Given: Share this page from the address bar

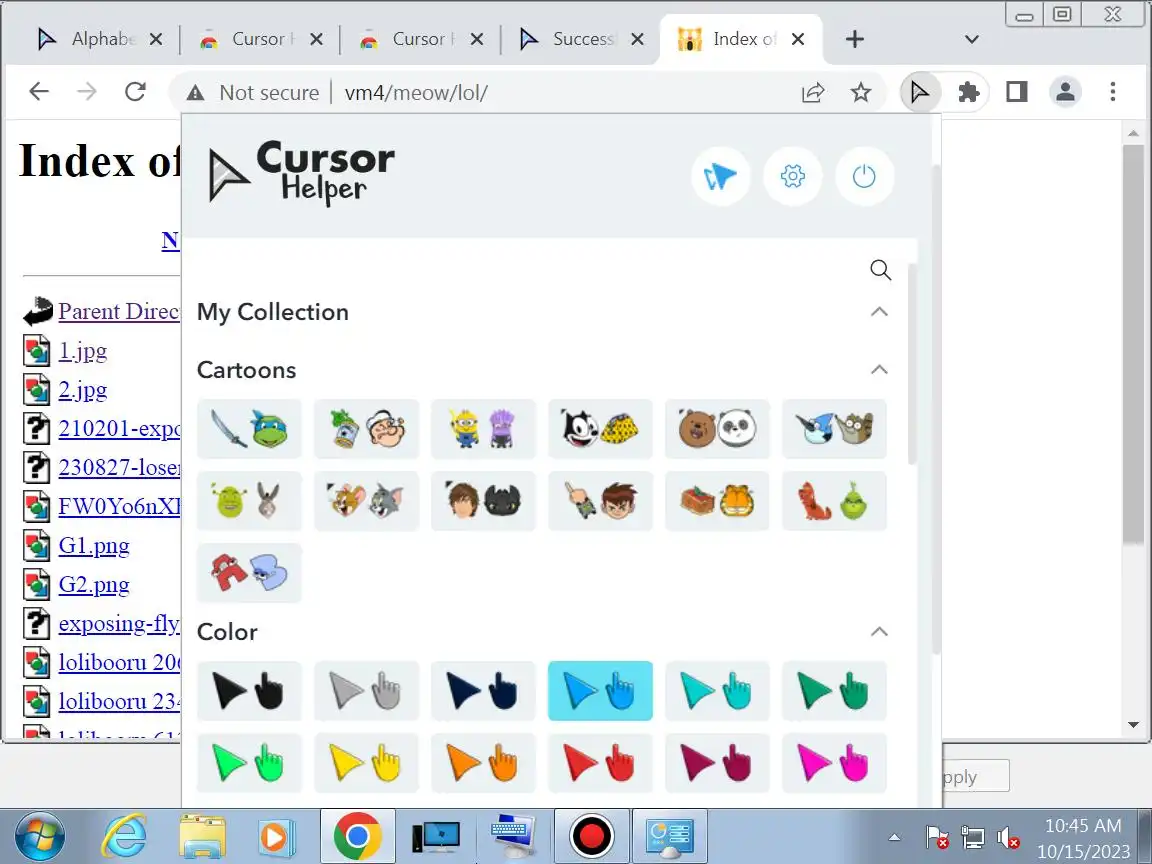Looking at the screenshot, I should pyautogui.click(x=813, y=93).
